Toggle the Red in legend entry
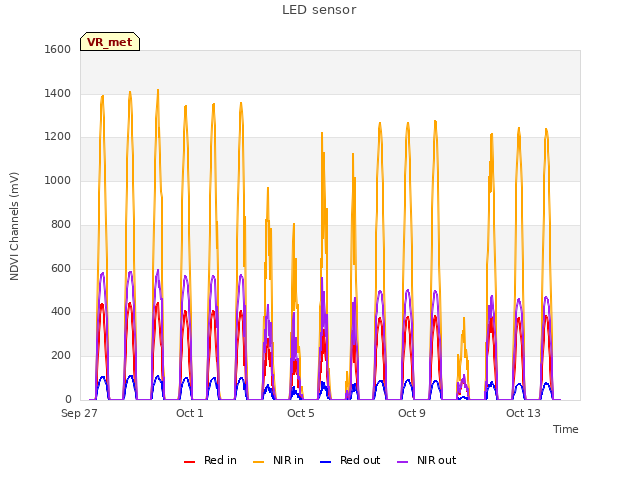Viewport: 640px width, 480px height. click(x=210, y=460)
